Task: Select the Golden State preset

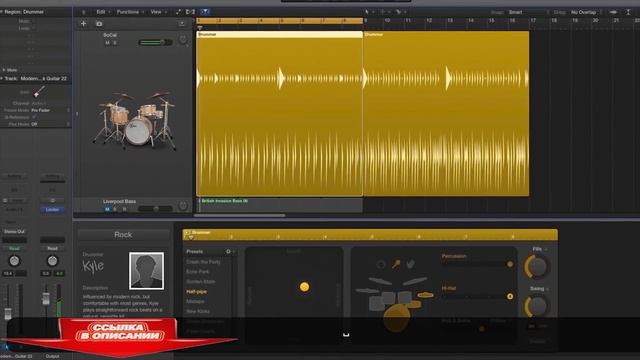Action: click(200, 282)
